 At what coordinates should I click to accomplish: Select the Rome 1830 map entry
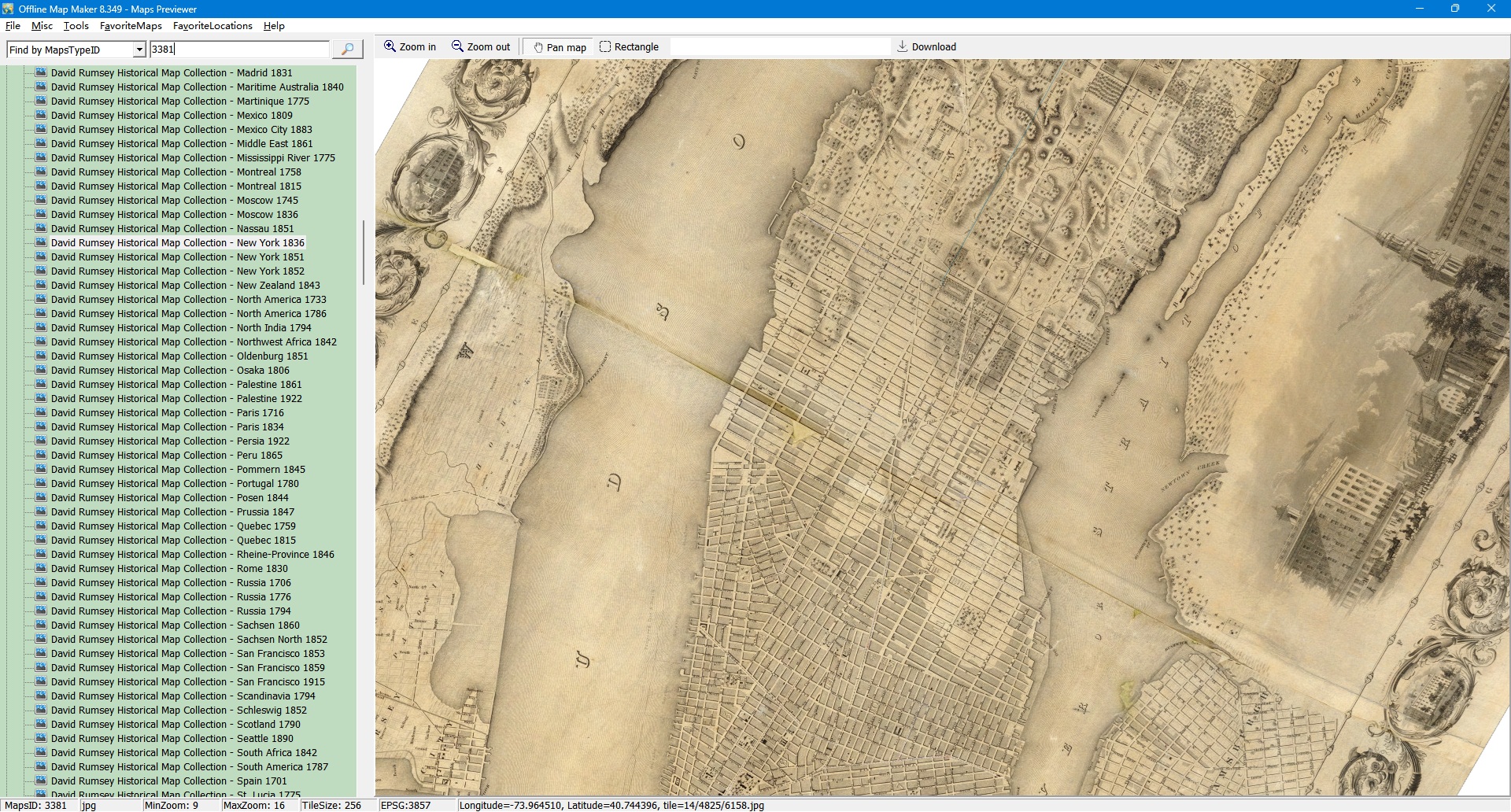(169, 569)
